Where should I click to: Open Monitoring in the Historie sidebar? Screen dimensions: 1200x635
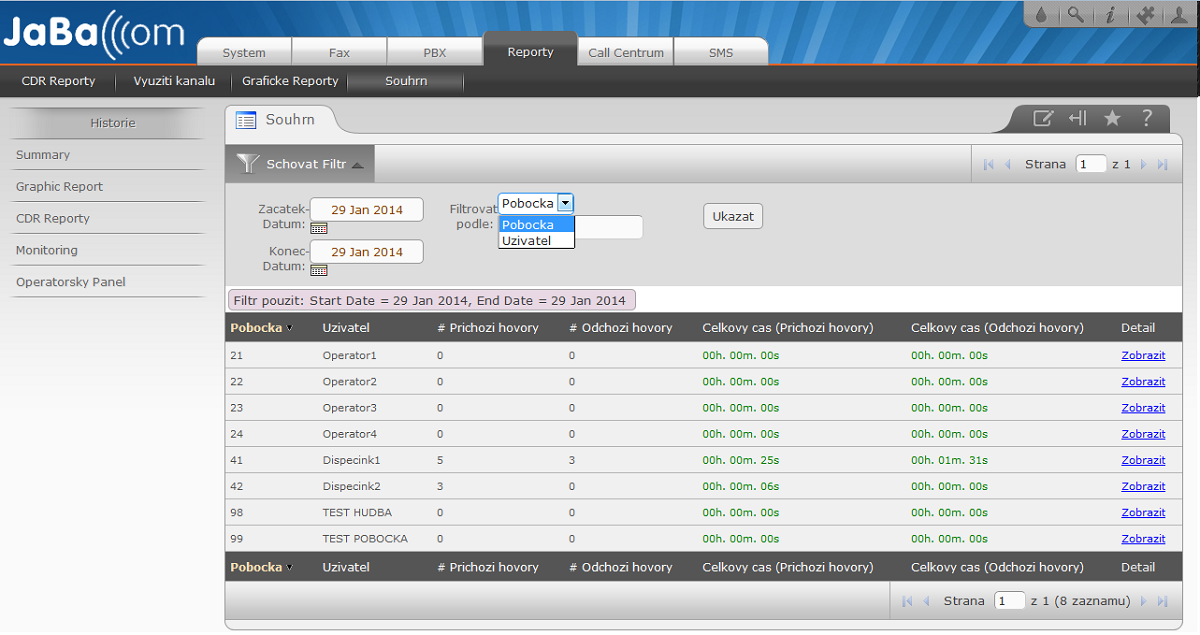click(x=47, y=250)
